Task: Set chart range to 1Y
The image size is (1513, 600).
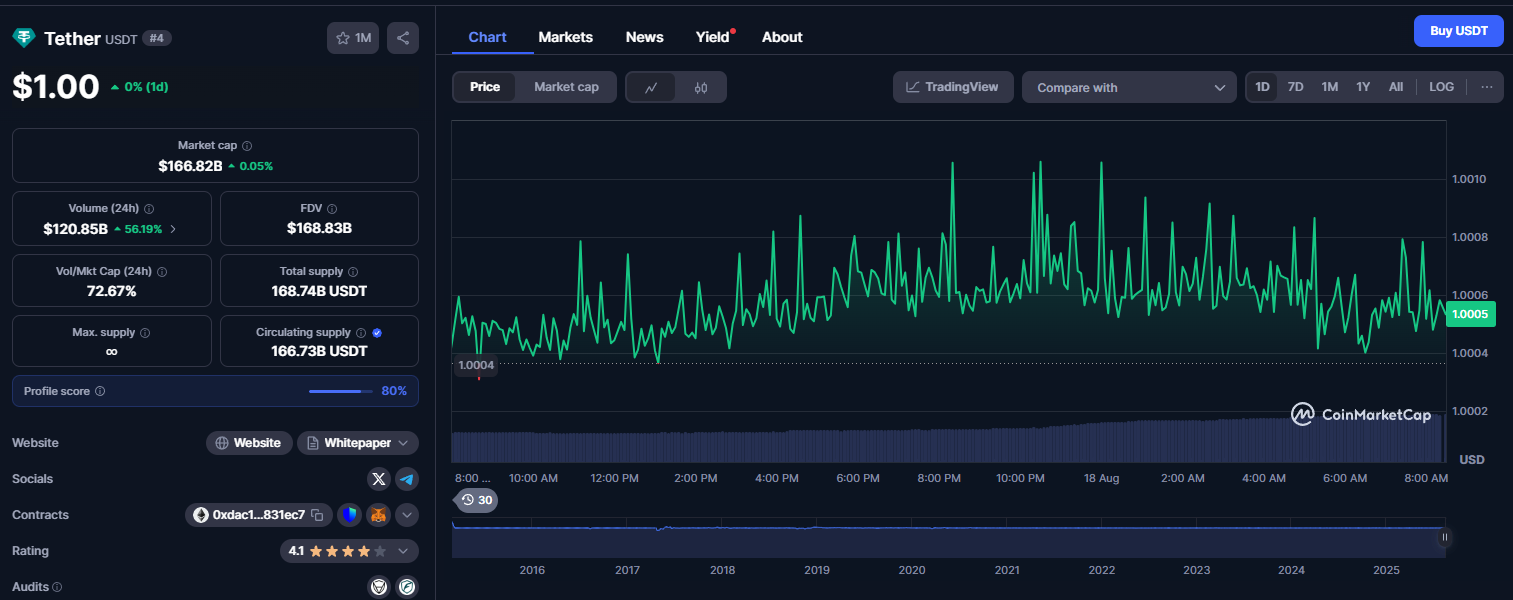Action: 1363,87
